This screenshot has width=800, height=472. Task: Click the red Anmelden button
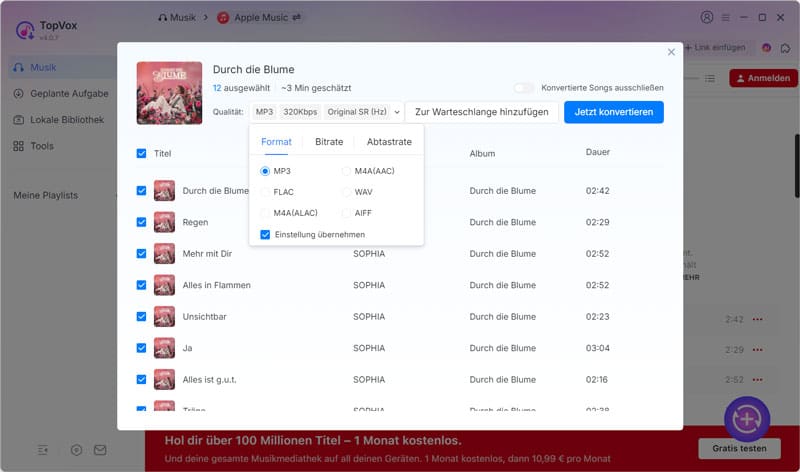click(763, 78)
